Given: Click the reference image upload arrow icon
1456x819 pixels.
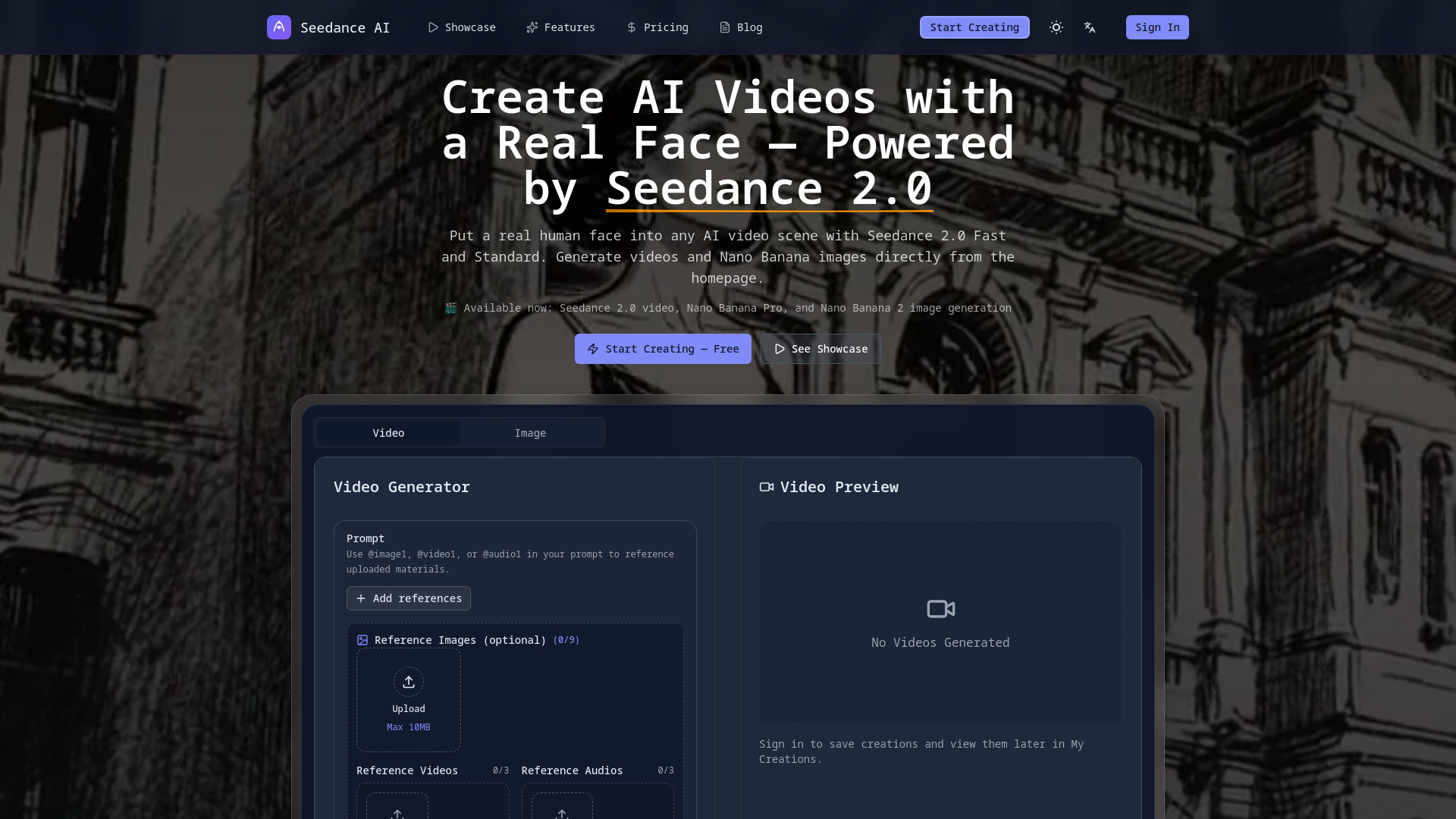Looking at the screenshot, I should [x=408, y=682].
